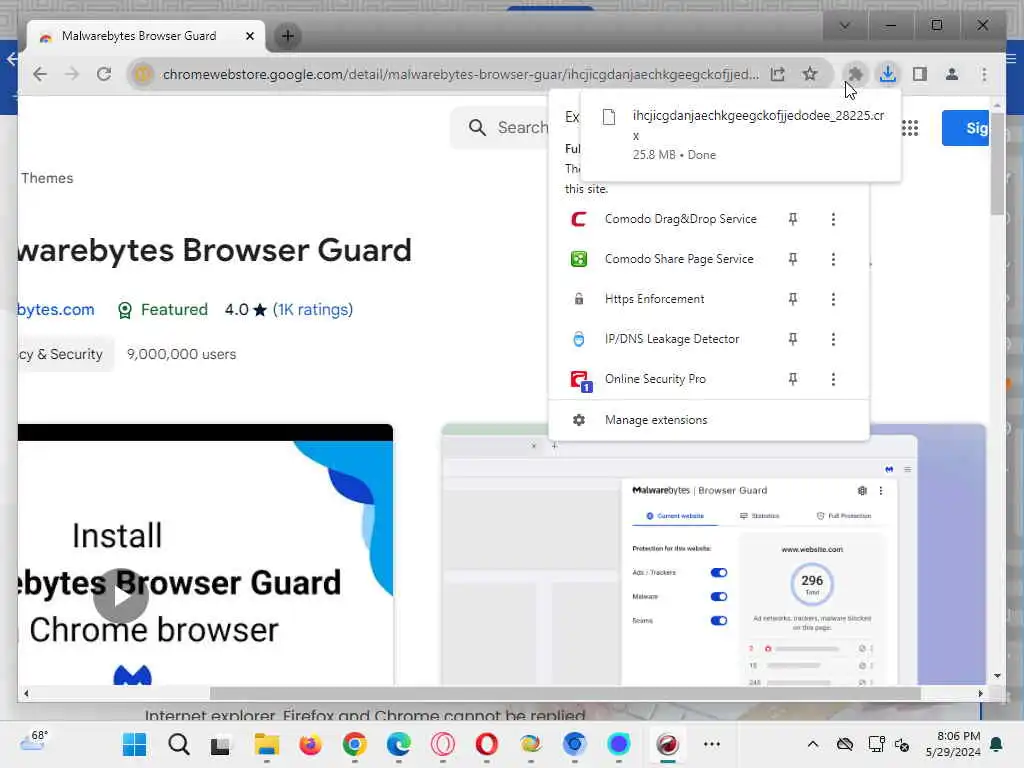The height and width of the screenshot is (768, 1024).
Task: Open more options for IP/DNS Leakage Detector
Action: 833,339
